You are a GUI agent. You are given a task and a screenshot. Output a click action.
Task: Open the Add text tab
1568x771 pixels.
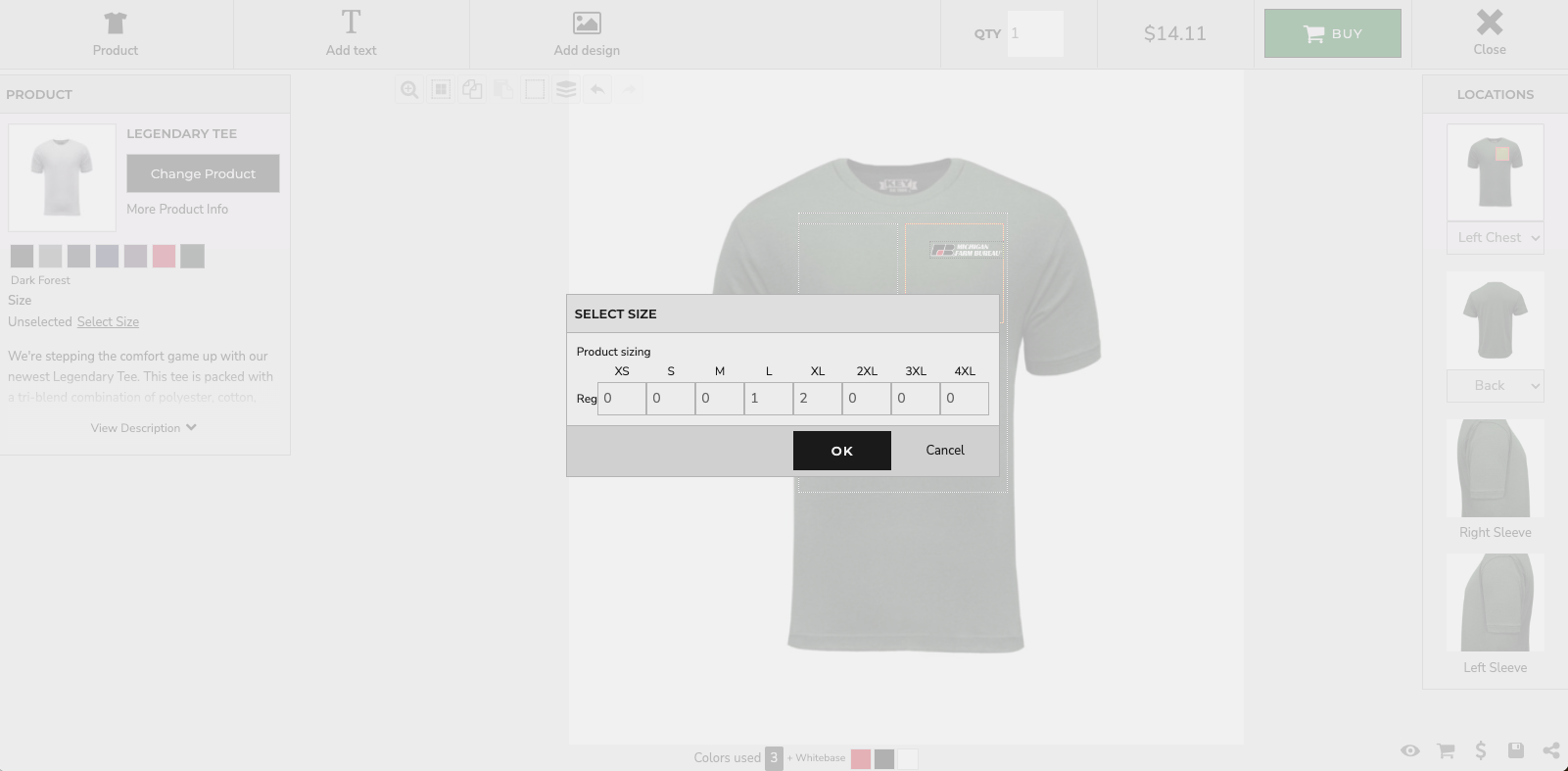pyautogui.click(x=351, y=34)
